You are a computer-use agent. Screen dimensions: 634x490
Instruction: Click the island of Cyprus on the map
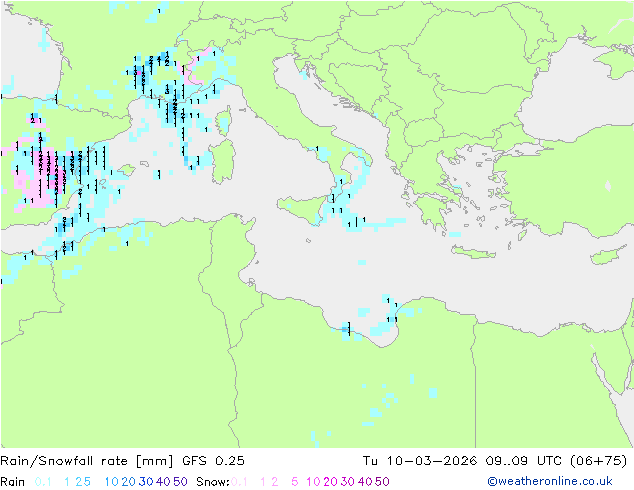(609, 254)
